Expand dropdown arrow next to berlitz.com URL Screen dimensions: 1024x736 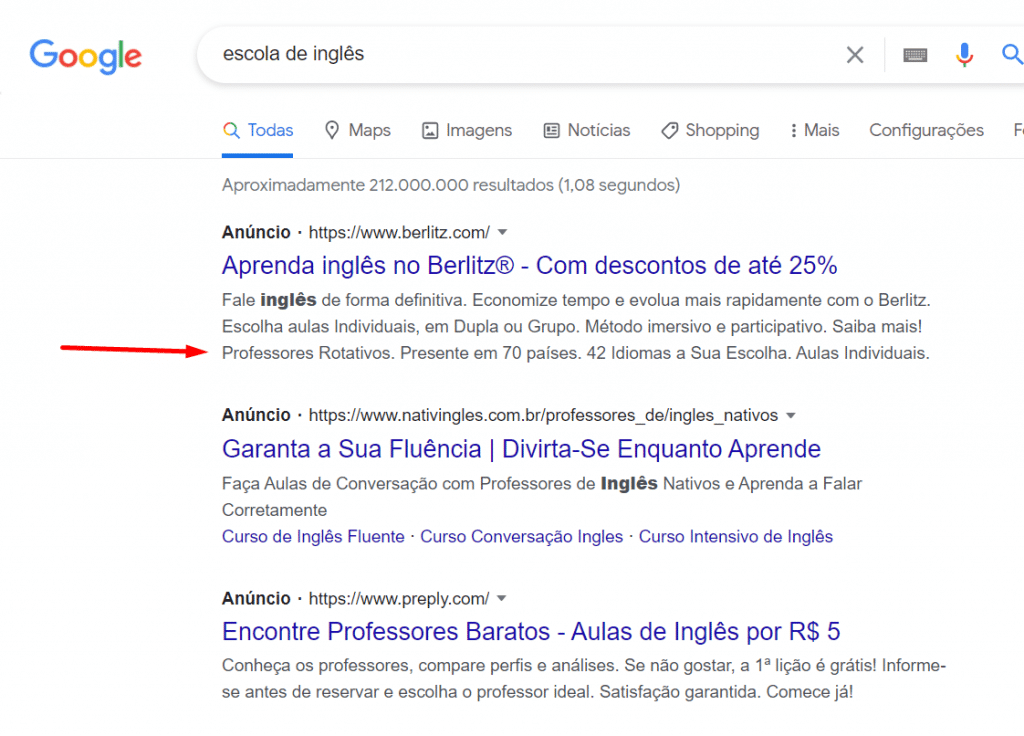pyautogui.click(x=502, y=232)
